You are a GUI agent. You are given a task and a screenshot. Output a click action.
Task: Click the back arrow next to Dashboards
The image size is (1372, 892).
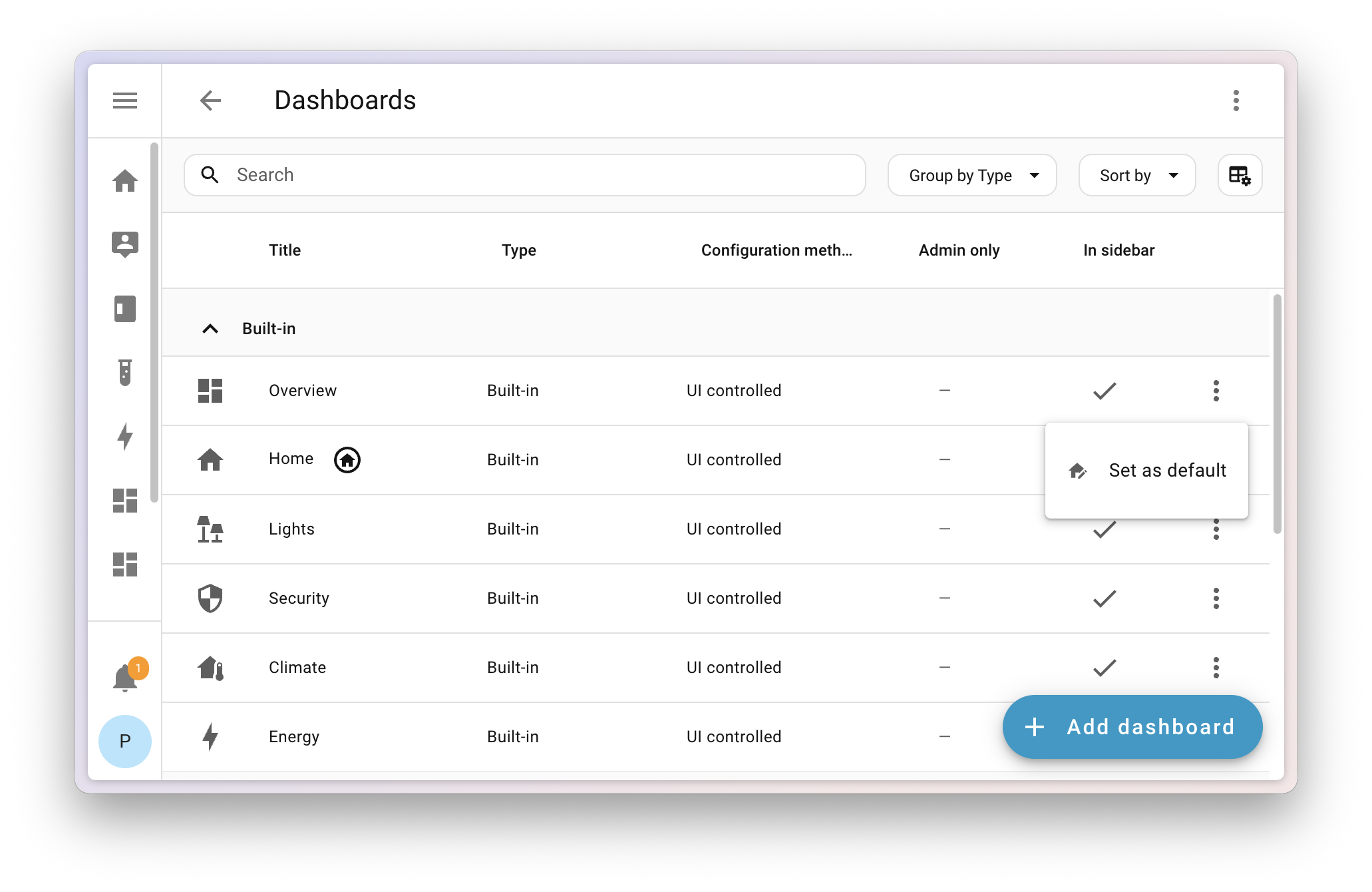210,100
